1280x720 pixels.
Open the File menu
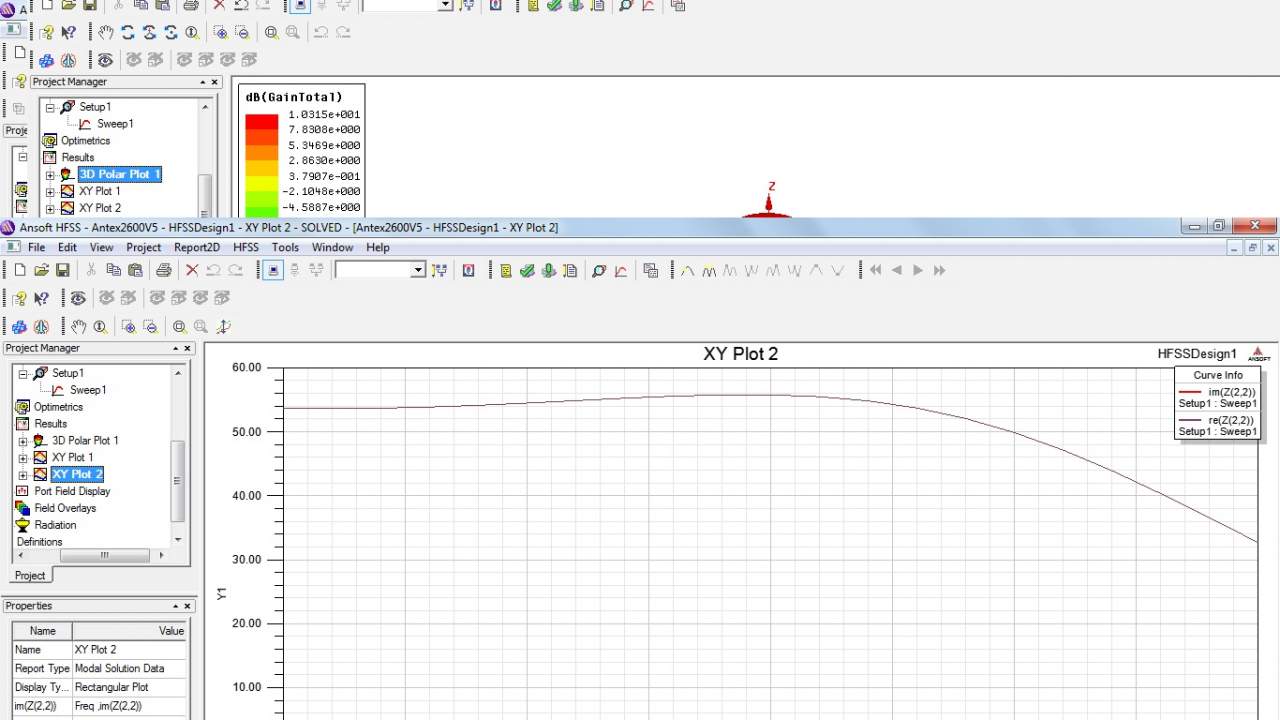pyautogui.click(x=36, y=247)
